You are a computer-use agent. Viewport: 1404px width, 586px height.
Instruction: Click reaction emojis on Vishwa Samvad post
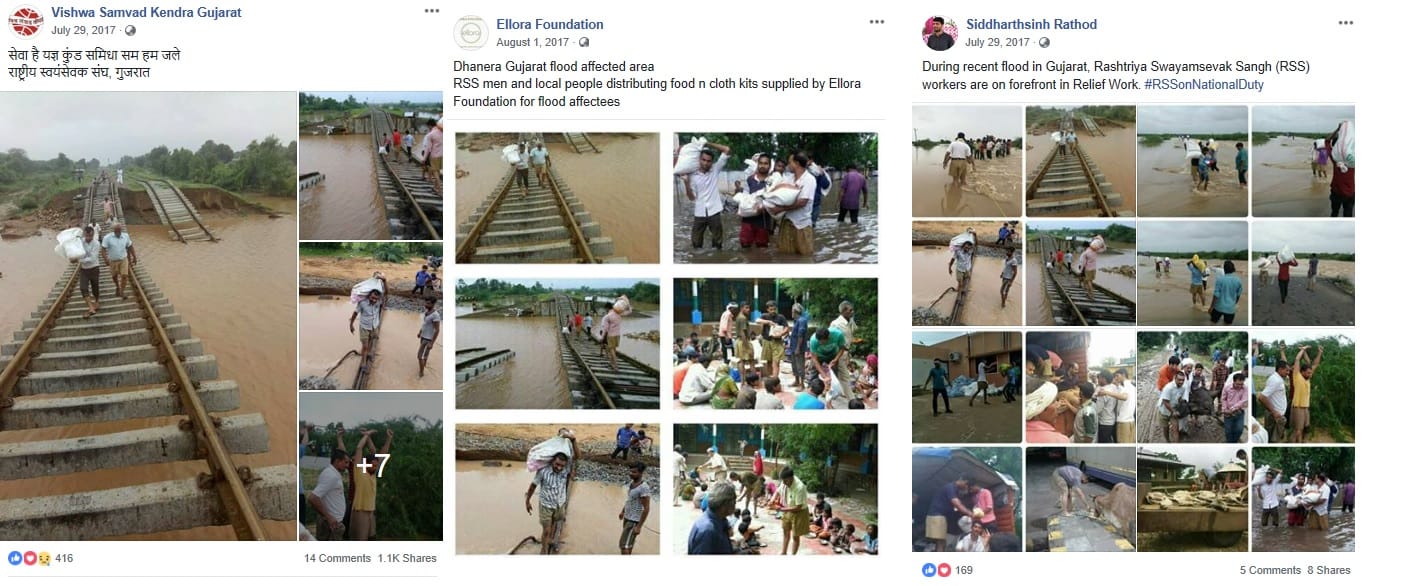28,558
